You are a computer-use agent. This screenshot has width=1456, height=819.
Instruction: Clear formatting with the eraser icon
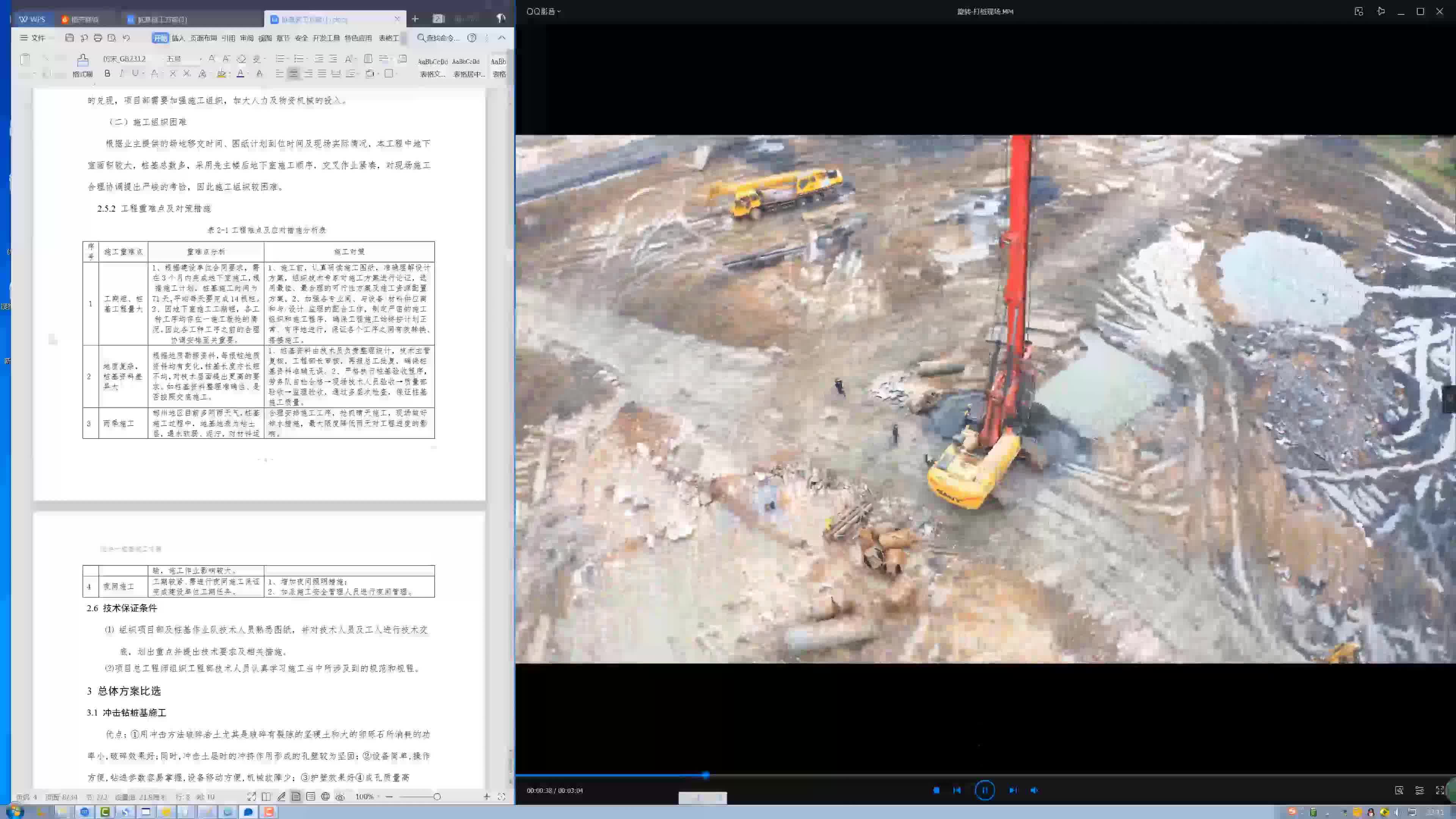tap(242, 59)
